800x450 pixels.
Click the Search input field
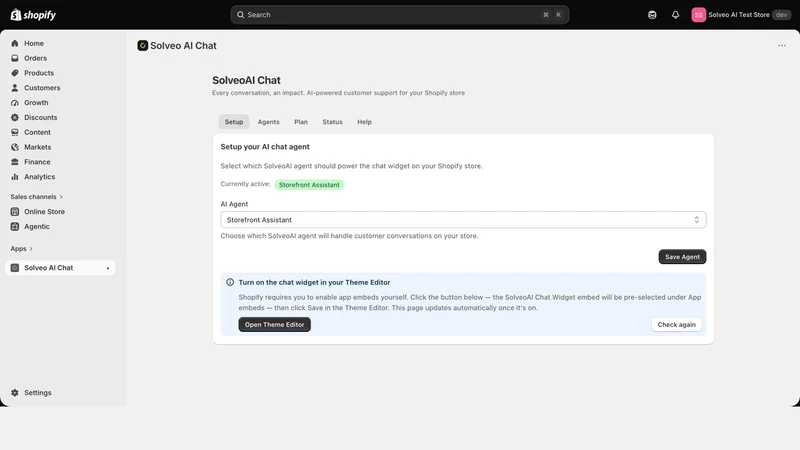(399, 15)
